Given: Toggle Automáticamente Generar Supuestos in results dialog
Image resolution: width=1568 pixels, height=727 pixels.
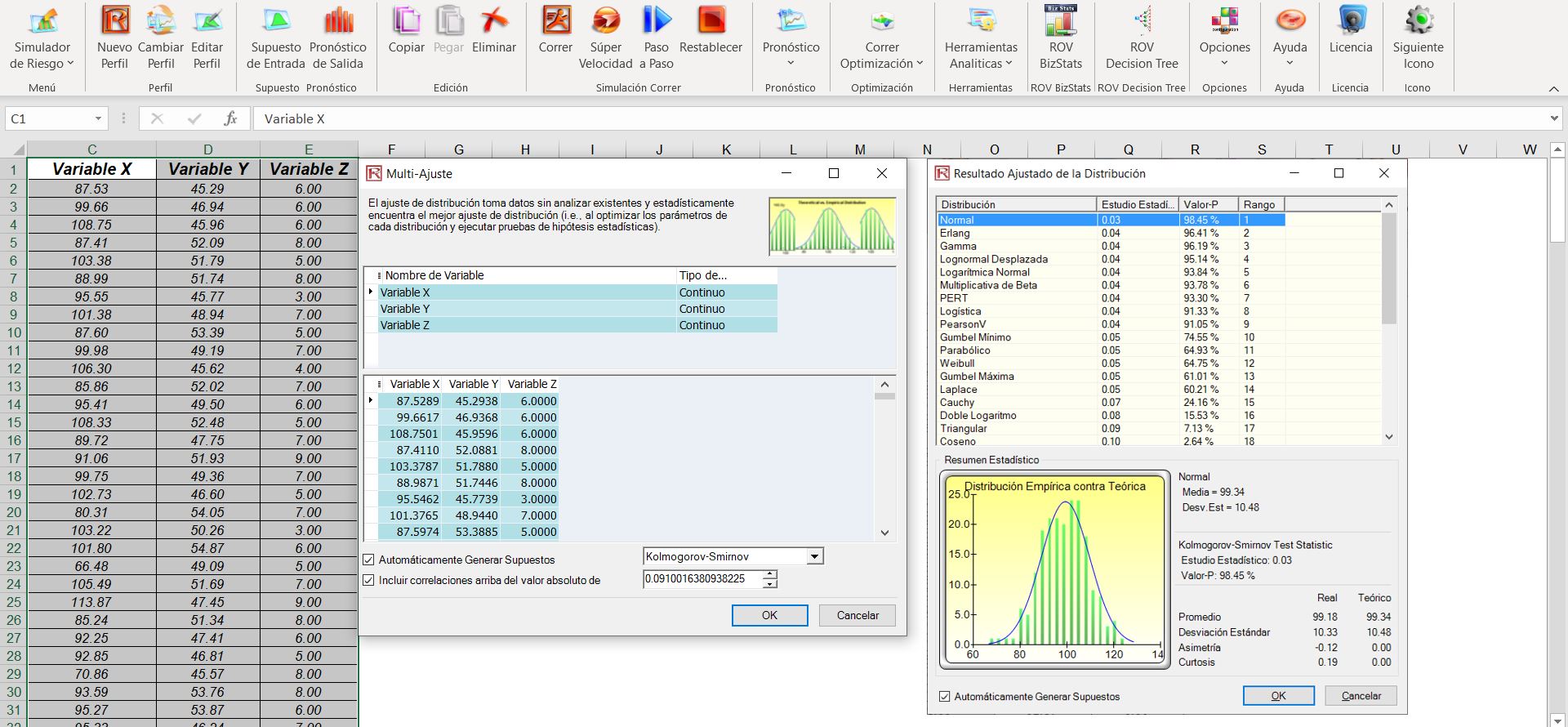Looking at the screenshot, I should point(945,697).
